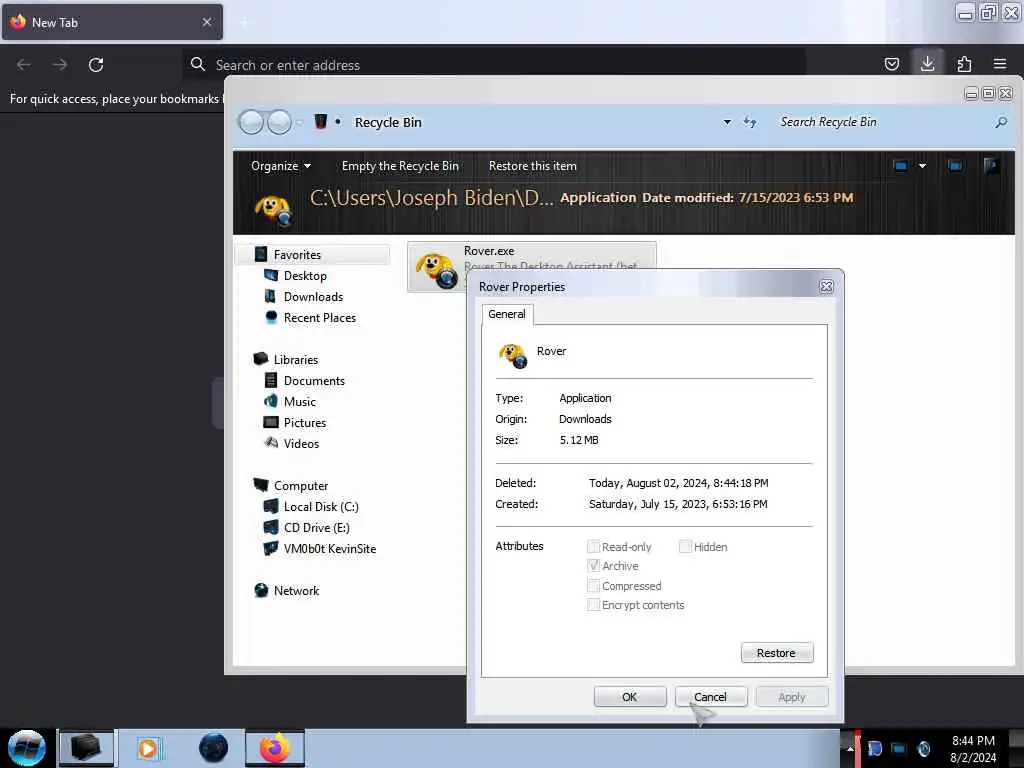Open Desktop in Favorites
The image size is (1024, 768).
(305, 276)
